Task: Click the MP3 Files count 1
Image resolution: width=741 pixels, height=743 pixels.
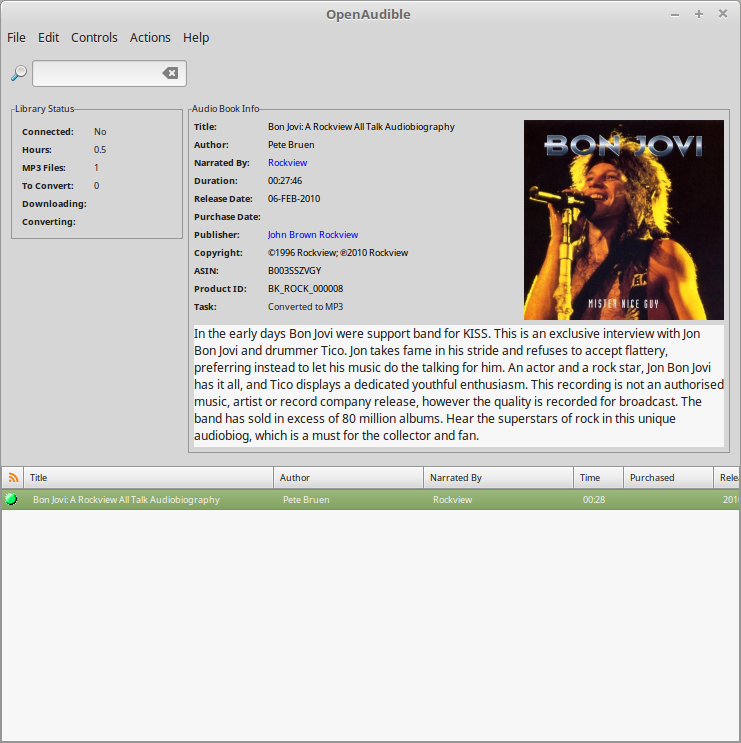Action: point(96,168)
